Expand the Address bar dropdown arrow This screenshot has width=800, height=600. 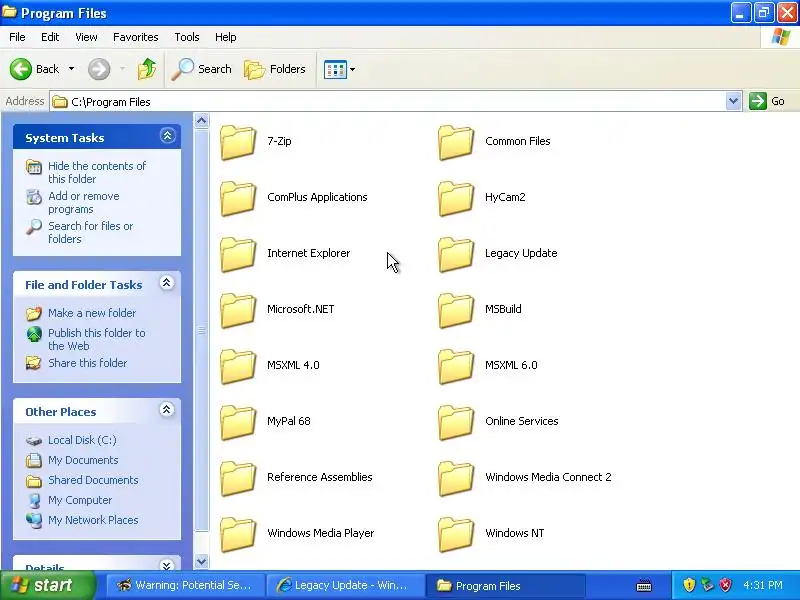(733, 101)
